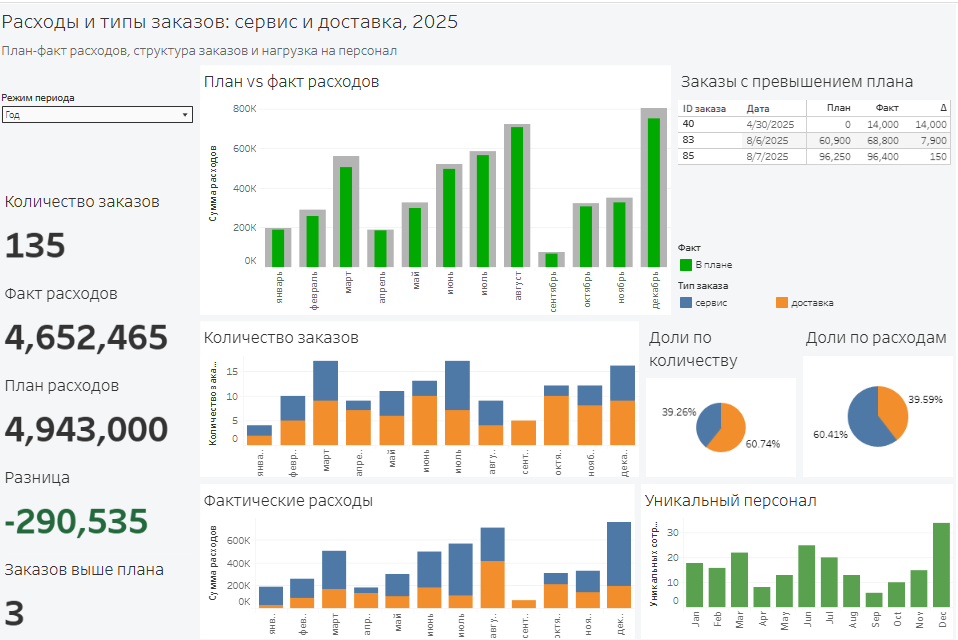The image size is (958, 640).
Task: Click the Заказы с превышением плана title
Action: click(x=797, y=82)
